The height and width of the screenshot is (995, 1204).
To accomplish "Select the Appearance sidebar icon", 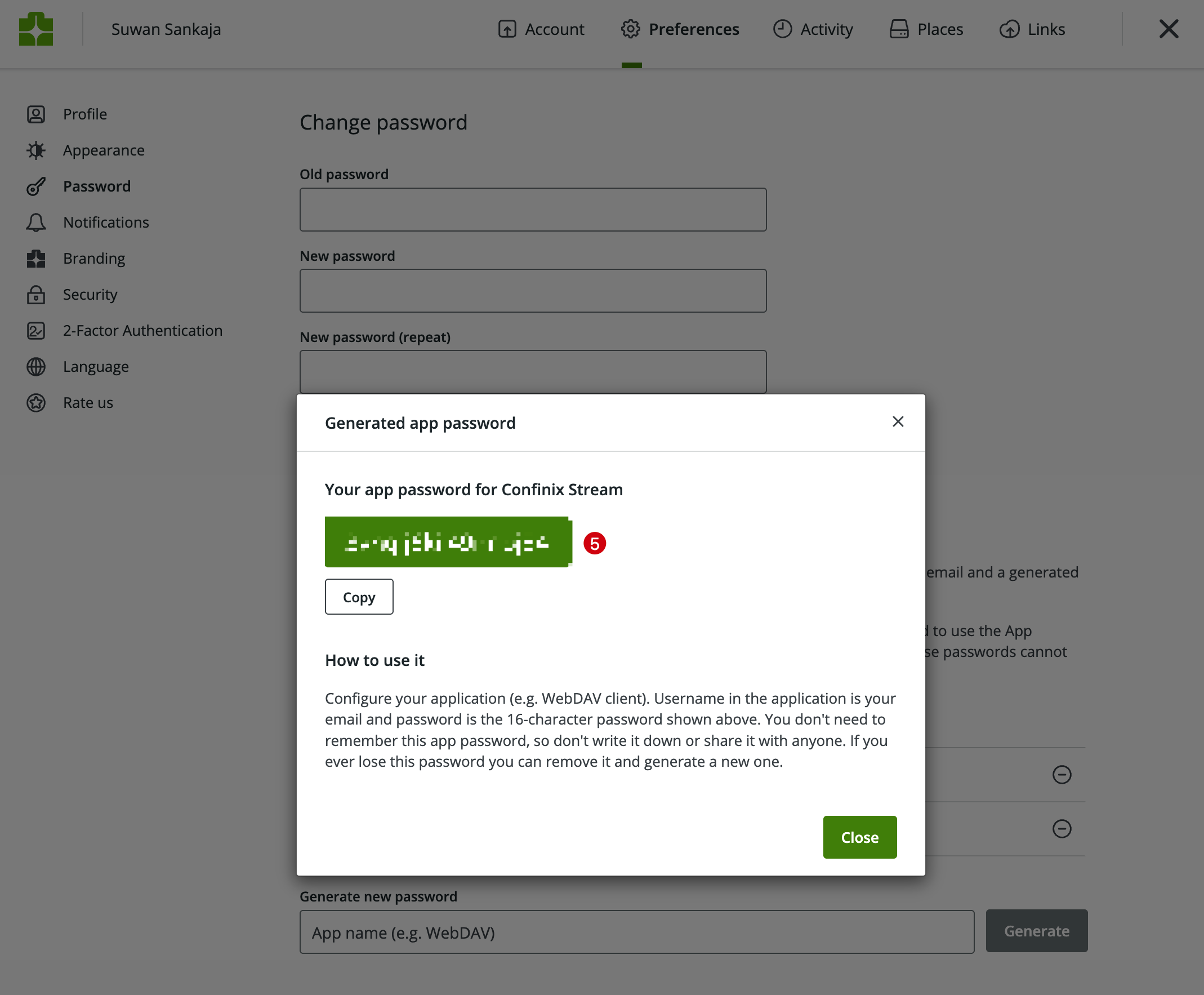I will [35, 150].
